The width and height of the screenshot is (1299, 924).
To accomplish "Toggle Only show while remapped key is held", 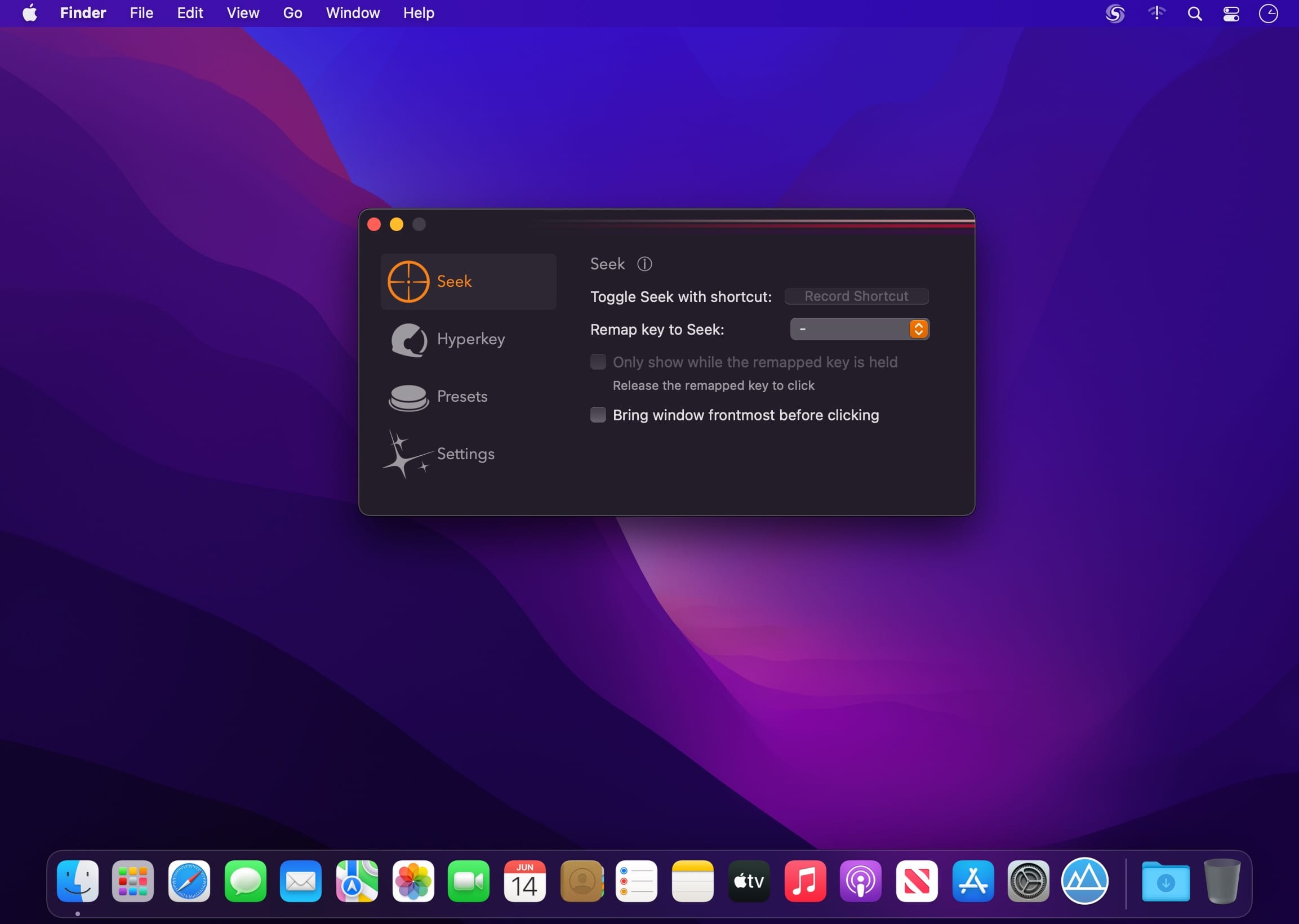I will click(x=598, y=362).
